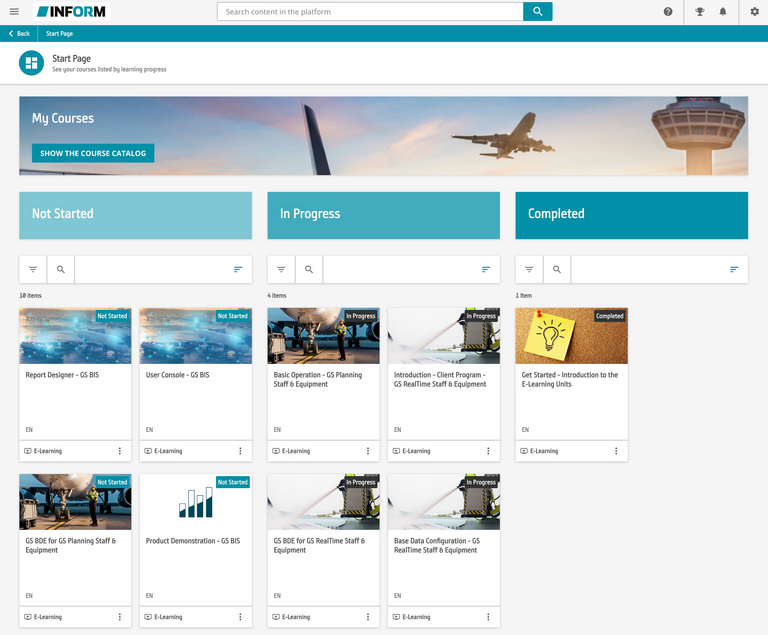
Task: Click E-Learning icon on User Console card
Action: pos(148,451)
